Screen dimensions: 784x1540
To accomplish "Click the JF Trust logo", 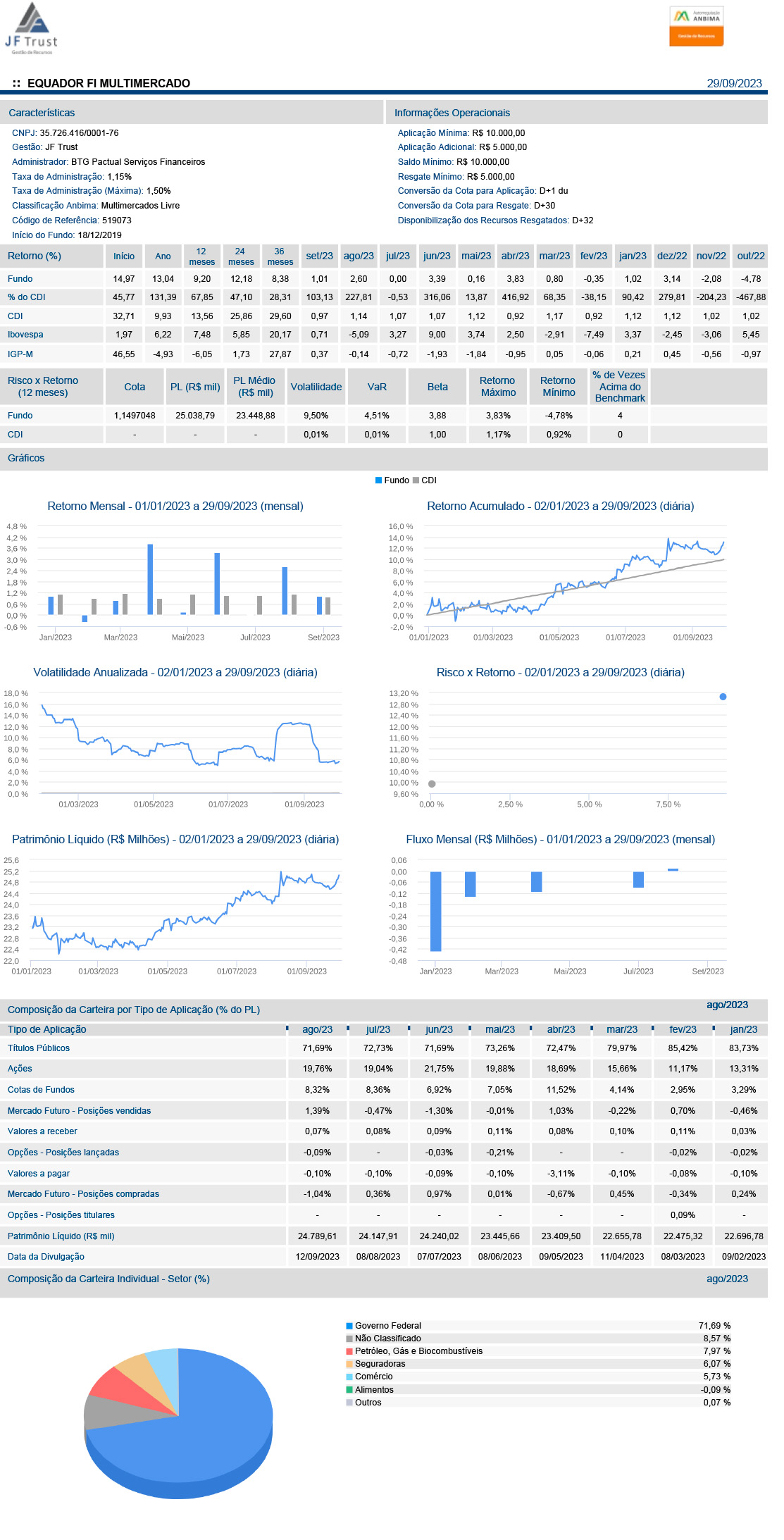I will pos(31,28).
